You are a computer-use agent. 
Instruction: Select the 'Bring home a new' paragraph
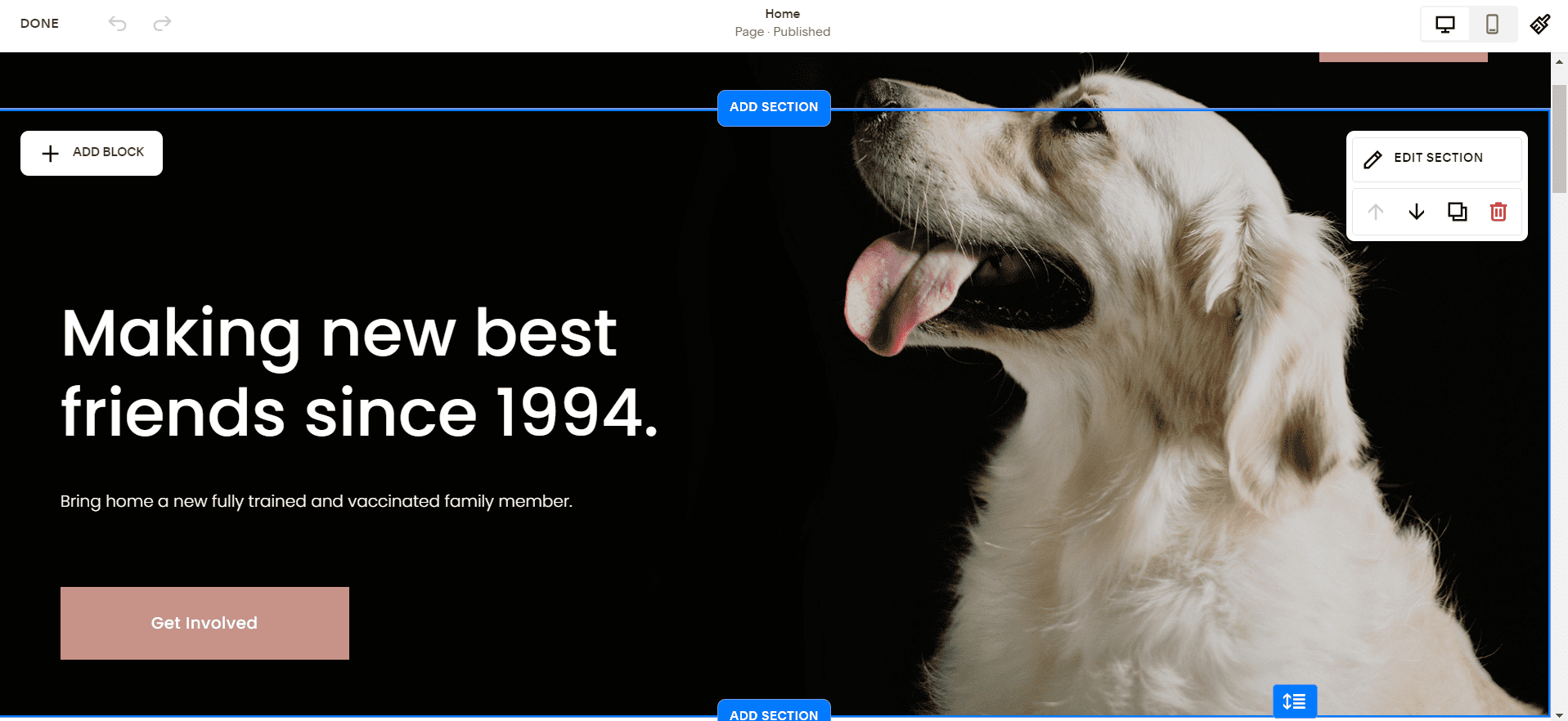317,501
